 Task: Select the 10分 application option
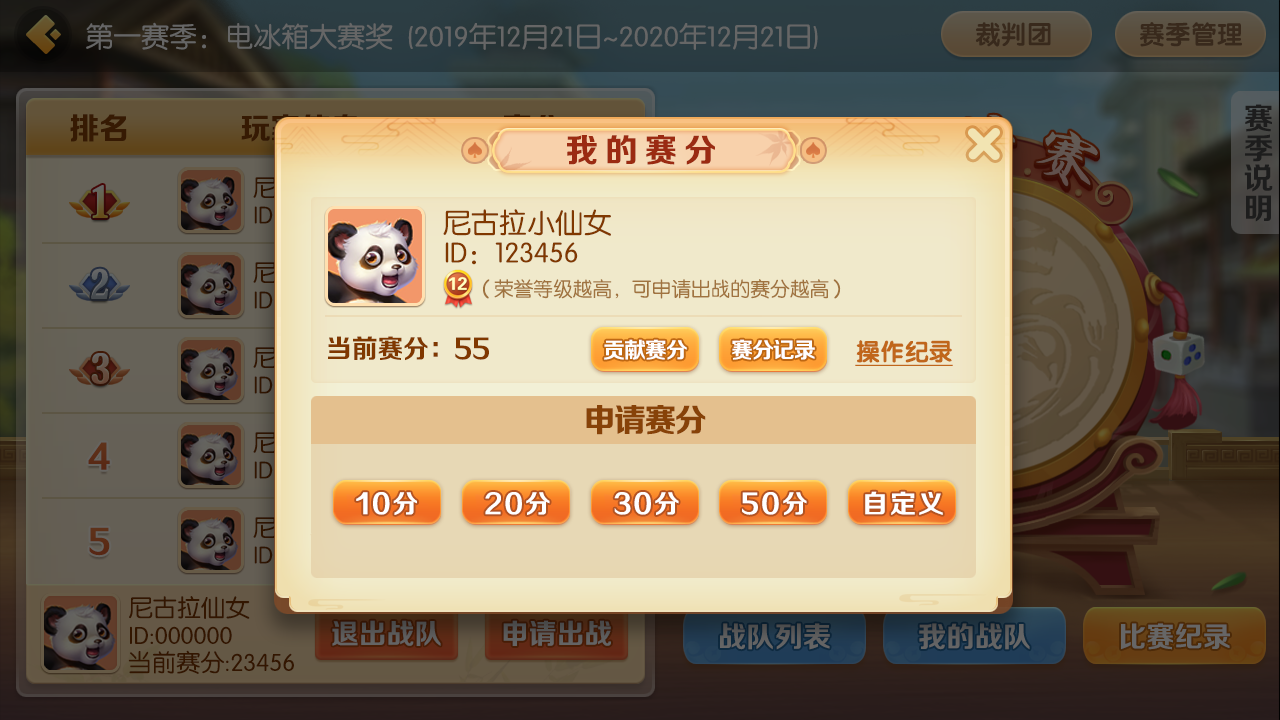pyautogui.click(x=387, y=503)
